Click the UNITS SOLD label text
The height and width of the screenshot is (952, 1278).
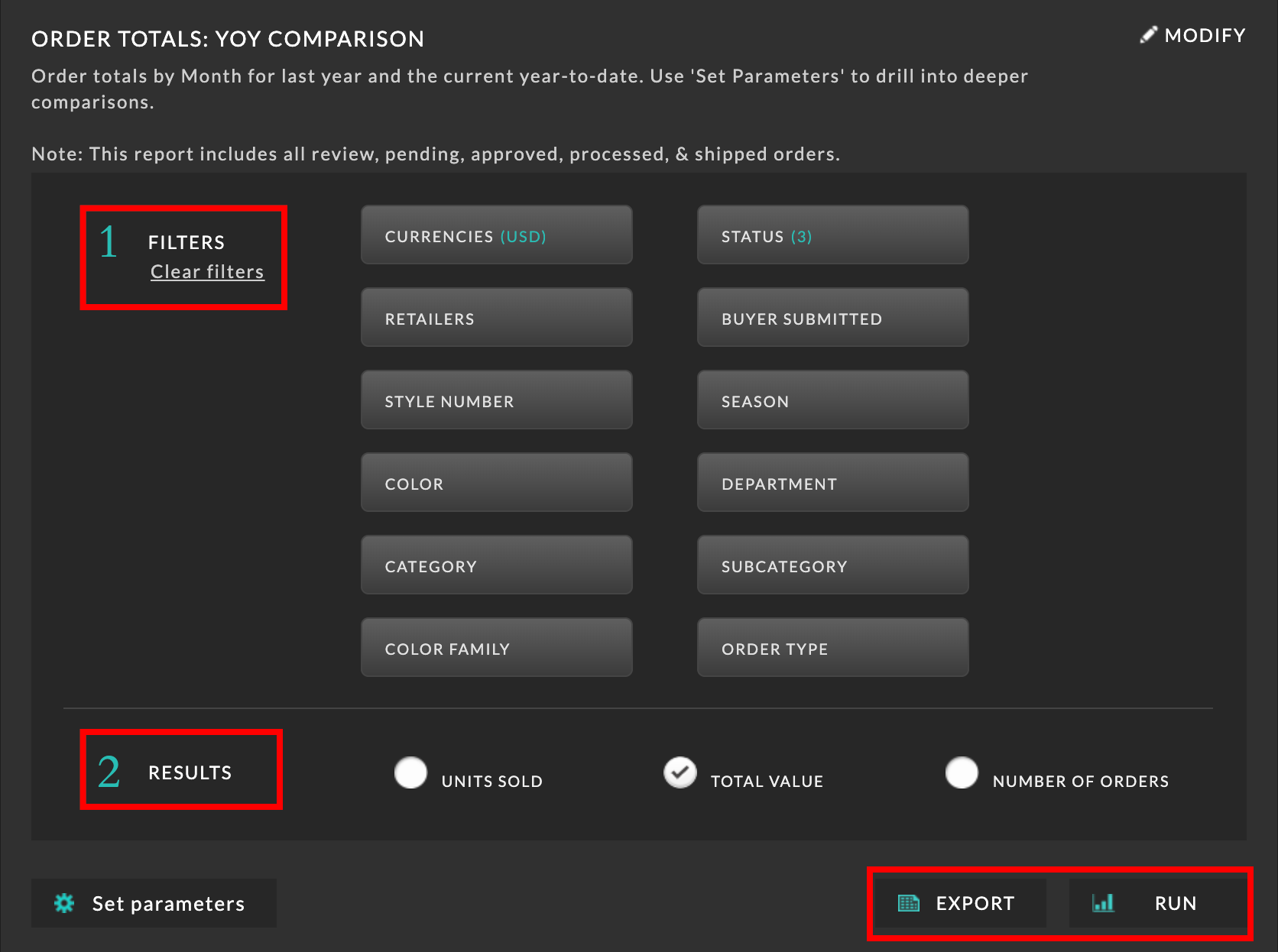pos(492,781)
